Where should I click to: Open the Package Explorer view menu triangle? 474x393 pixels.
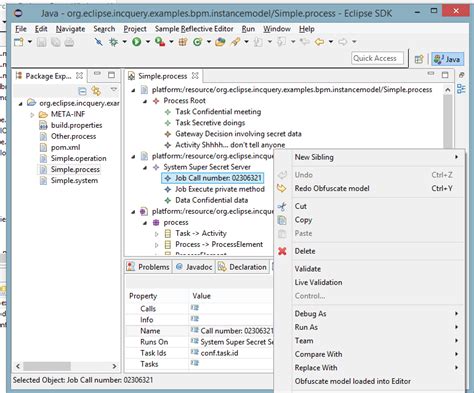114,89
